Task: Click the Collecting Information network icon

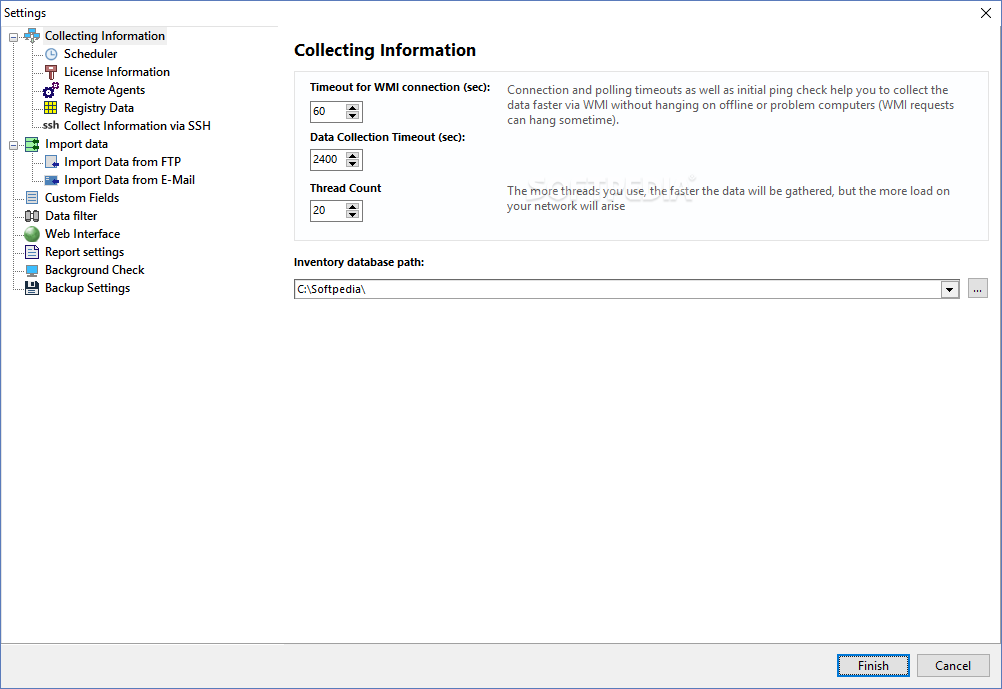Action: click(x=32, y=36)
